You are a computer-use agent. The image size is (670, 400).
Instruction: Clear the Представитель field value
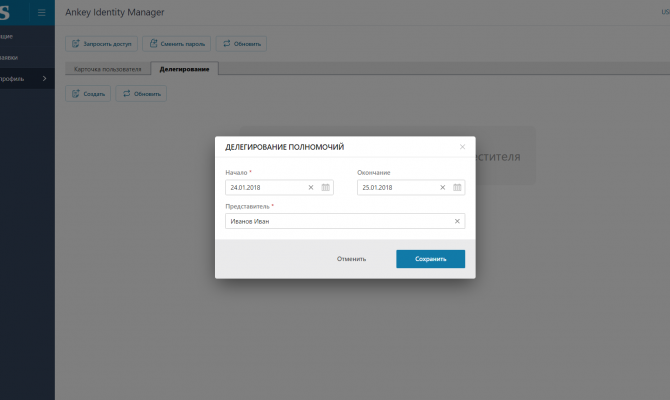tap(457, 221)
